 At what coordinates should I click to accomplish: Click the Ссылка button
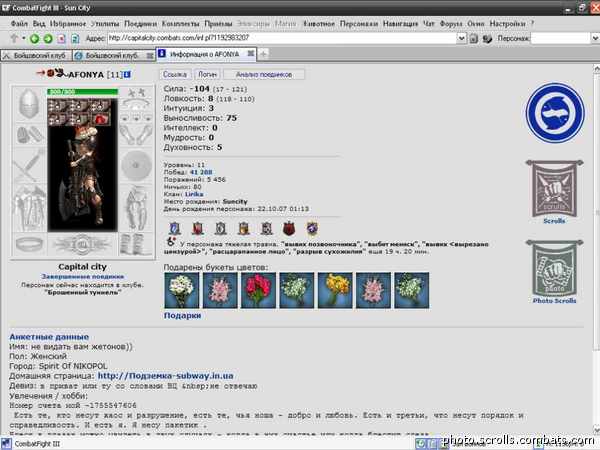(x=175, y=74)
